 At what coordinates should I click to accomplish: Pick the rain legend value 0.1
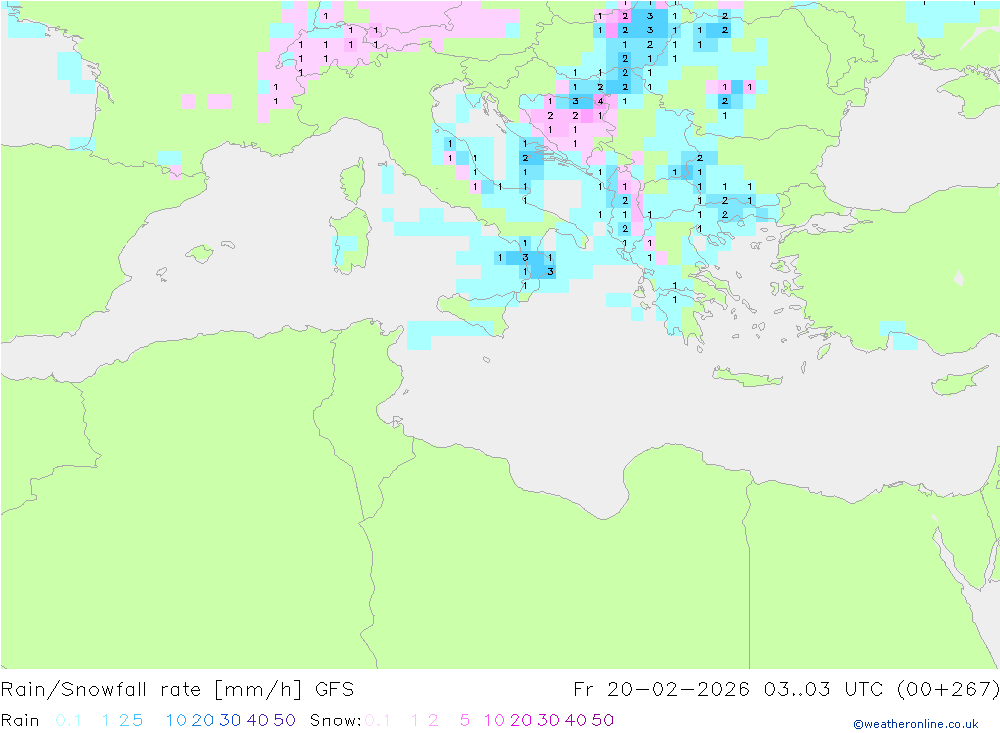coord(68,720)
